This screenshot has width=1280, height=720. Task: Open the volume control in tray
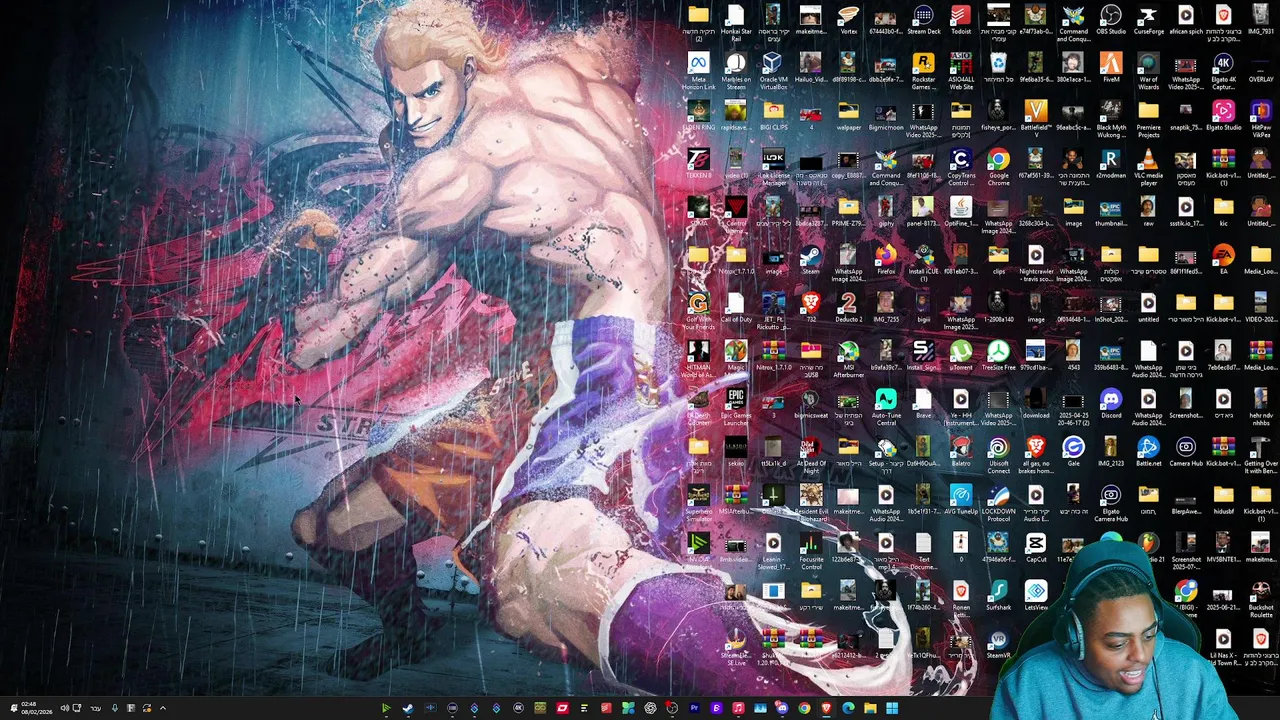pos(64,708)
